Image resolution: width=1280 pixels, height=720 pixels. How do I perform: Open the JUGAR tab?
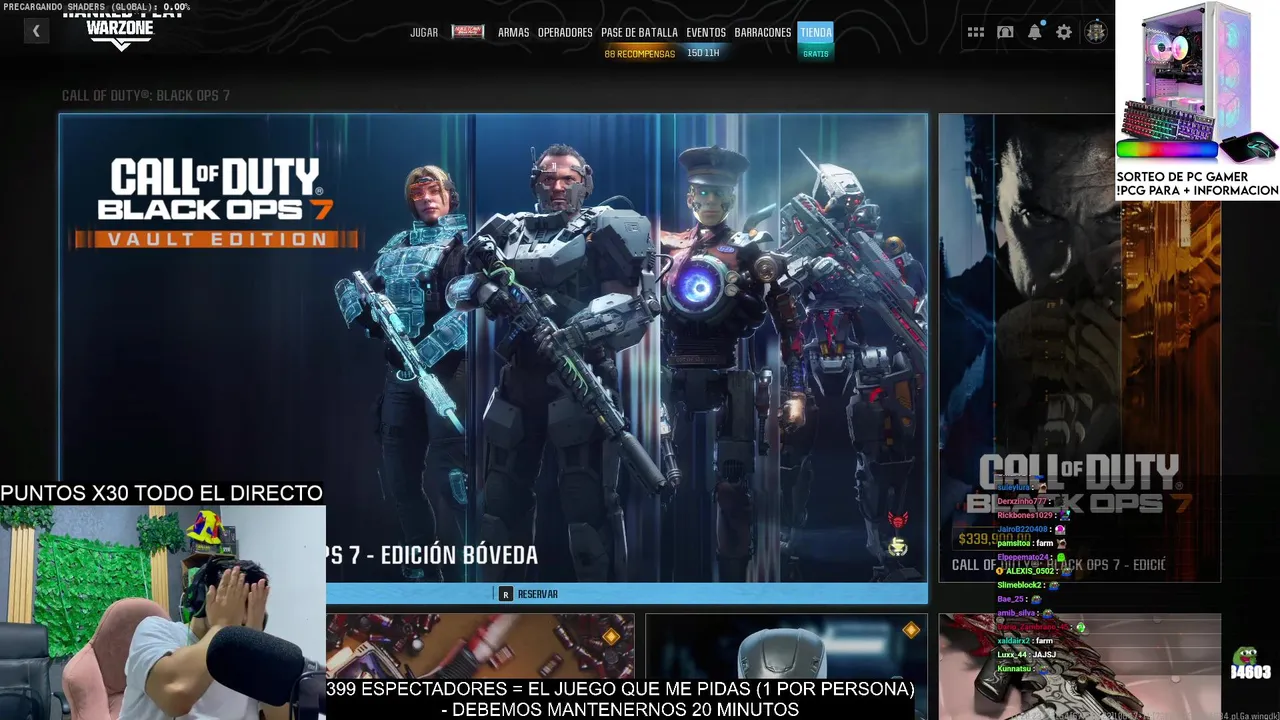(x=424, y=32)
